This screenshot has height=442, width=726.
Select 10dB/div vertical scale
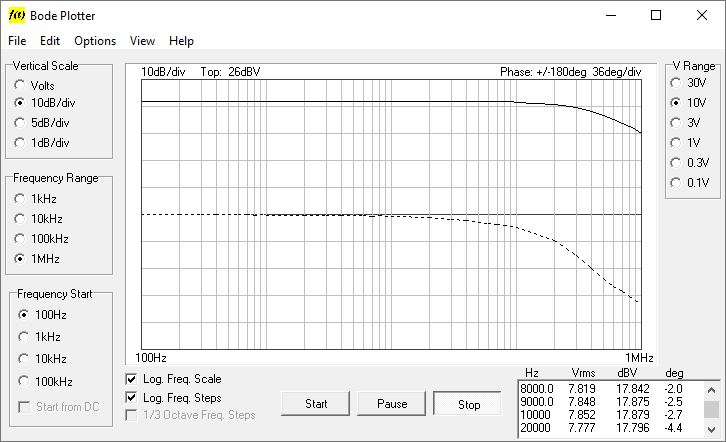(x=19, y=103)
